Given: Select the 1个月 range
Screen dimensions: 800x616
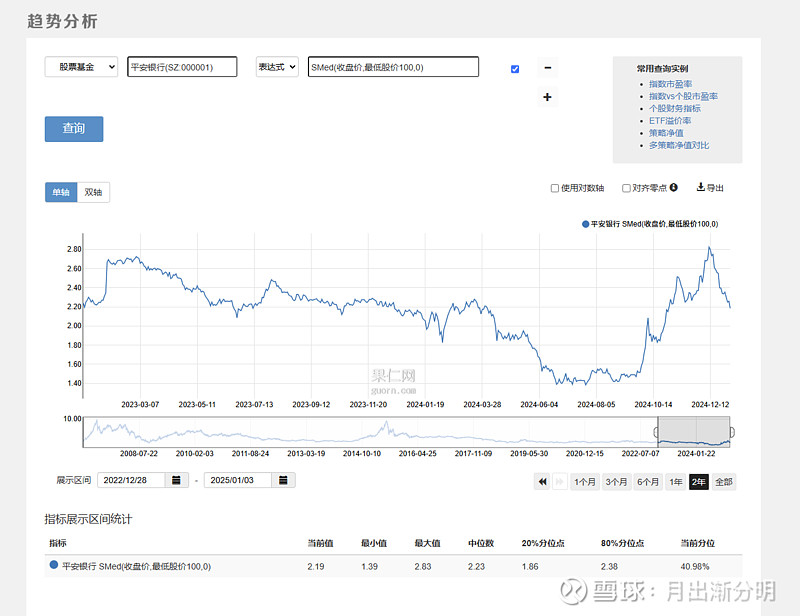Looking at the screenshot, I should click(x=585, y=482).
